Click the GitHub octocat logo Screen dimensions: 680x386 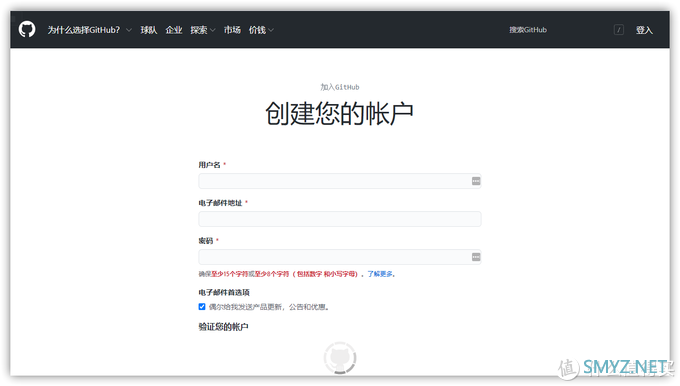point(27,30)
